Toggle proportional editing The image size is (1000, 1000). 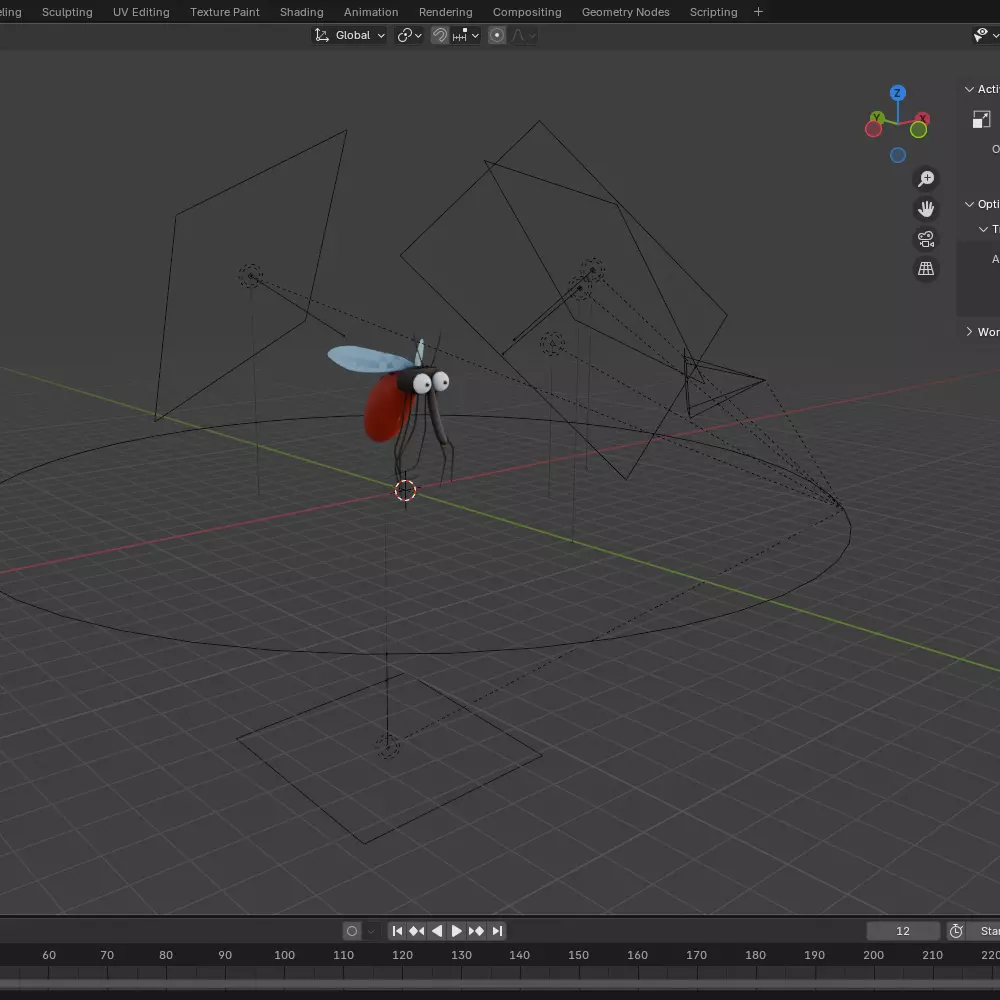coord(497,35)
